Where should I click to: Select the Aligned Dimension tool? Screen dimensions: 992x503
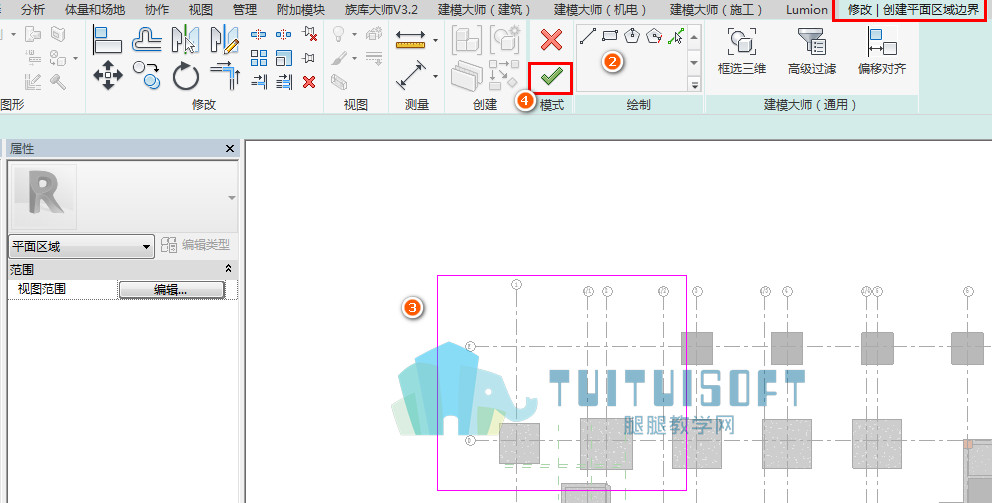click(411, 75)
